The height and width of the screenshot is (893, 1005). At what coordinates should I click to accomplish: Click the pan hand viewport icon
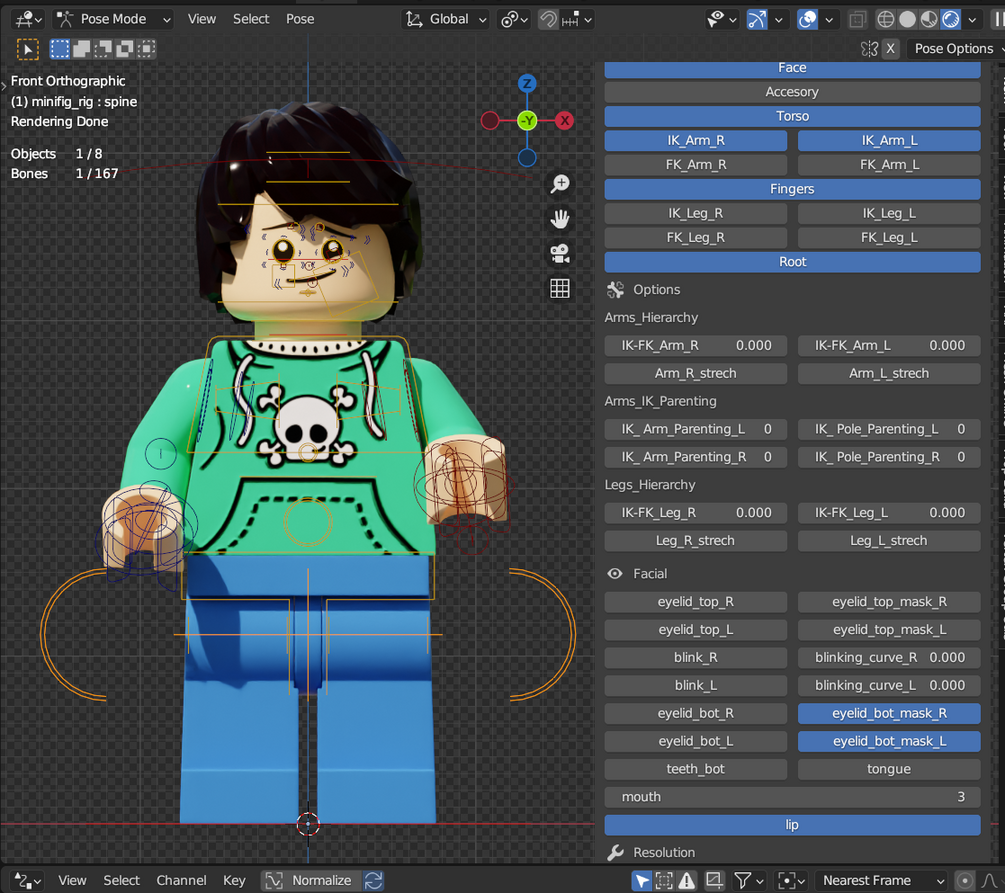560,219
